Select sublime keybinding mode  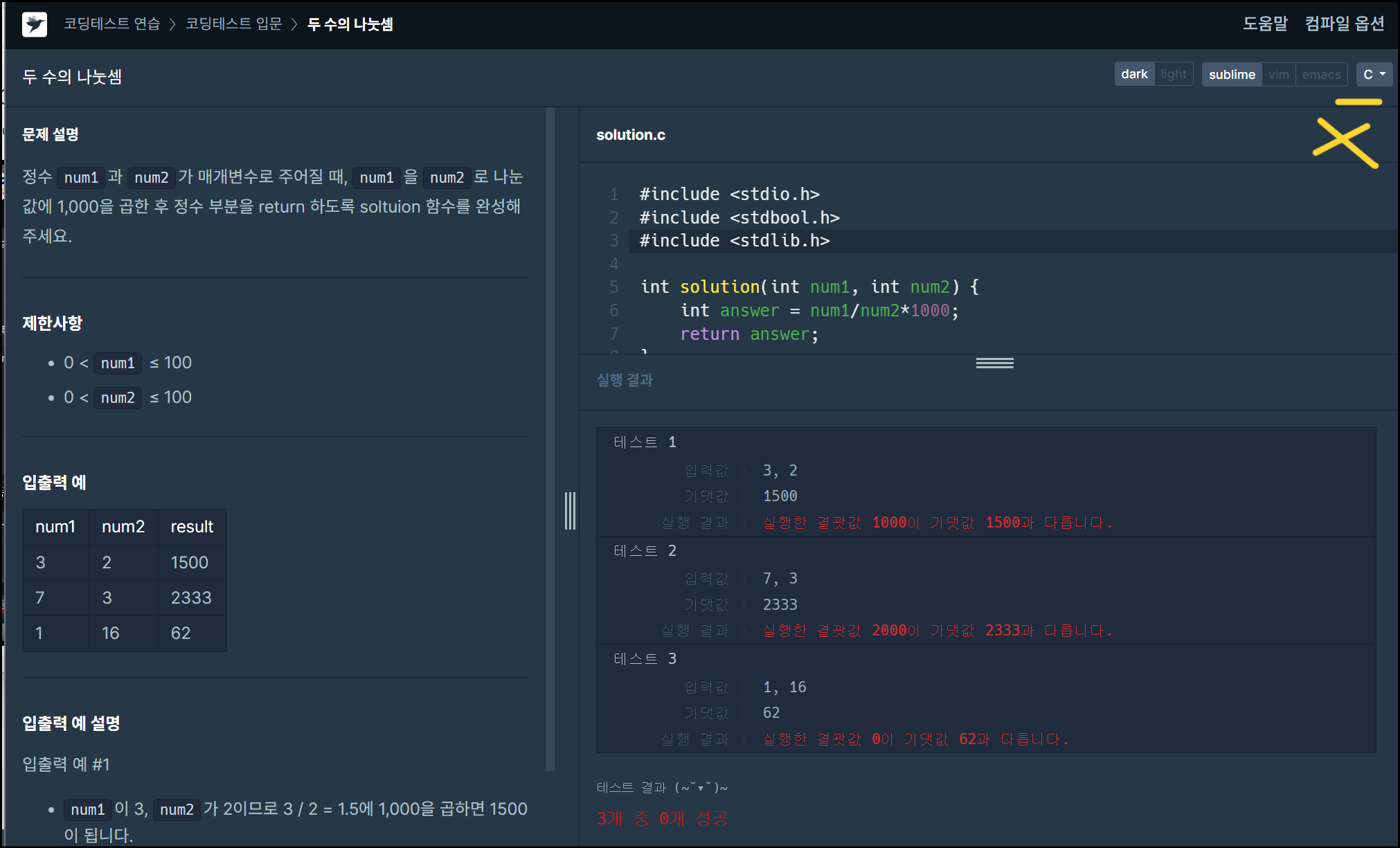pos(1231,74)
